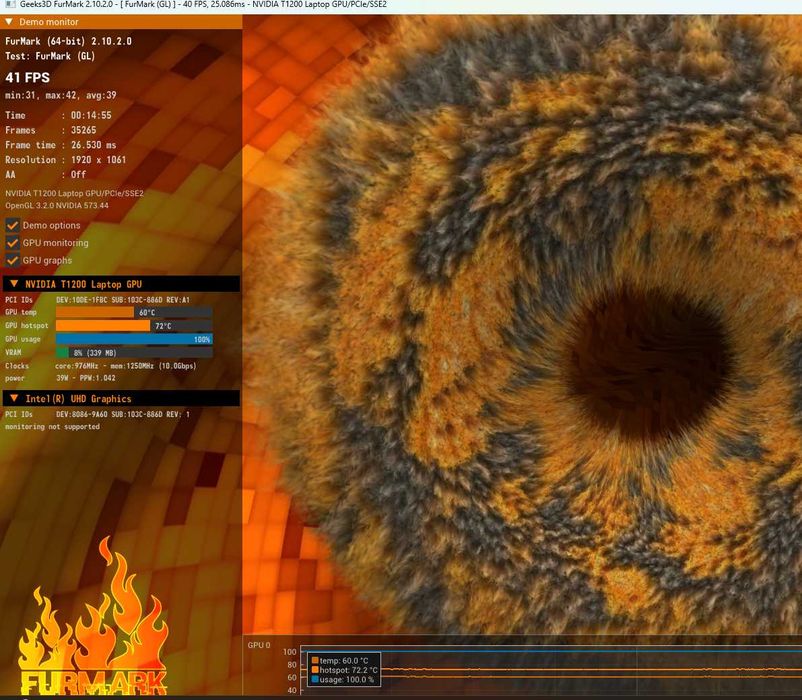802x700 pixels.
Task: Click the 'OpenGL 3.2.0 NVIDIA 573.44' line
Action: [57, 206]
